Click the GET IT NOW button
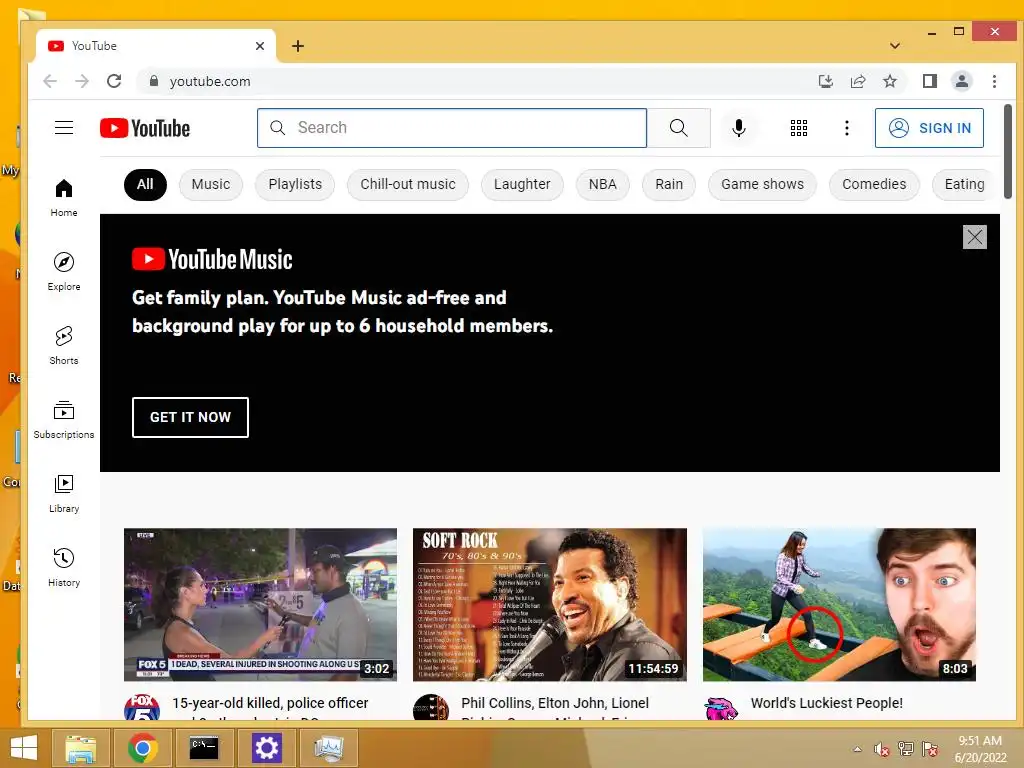 click(190, 417)
